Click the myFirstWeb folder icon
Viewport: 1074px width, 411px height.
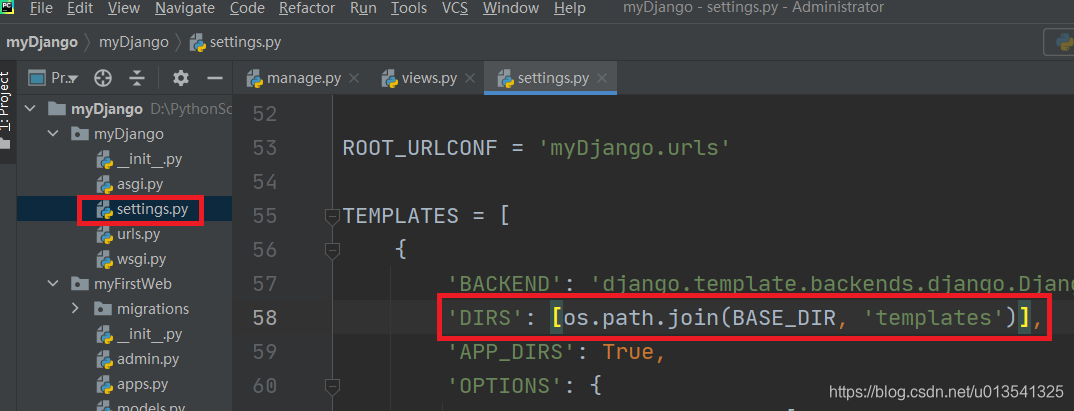pos(81,284)
